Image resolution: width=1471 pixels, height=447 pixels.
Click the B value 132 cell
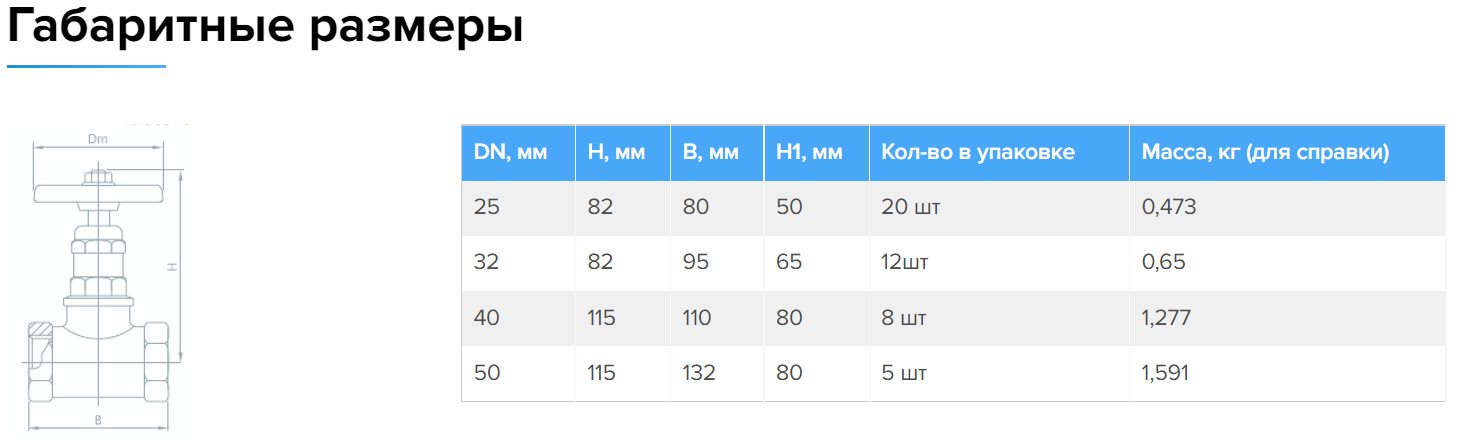coord(699,374)
